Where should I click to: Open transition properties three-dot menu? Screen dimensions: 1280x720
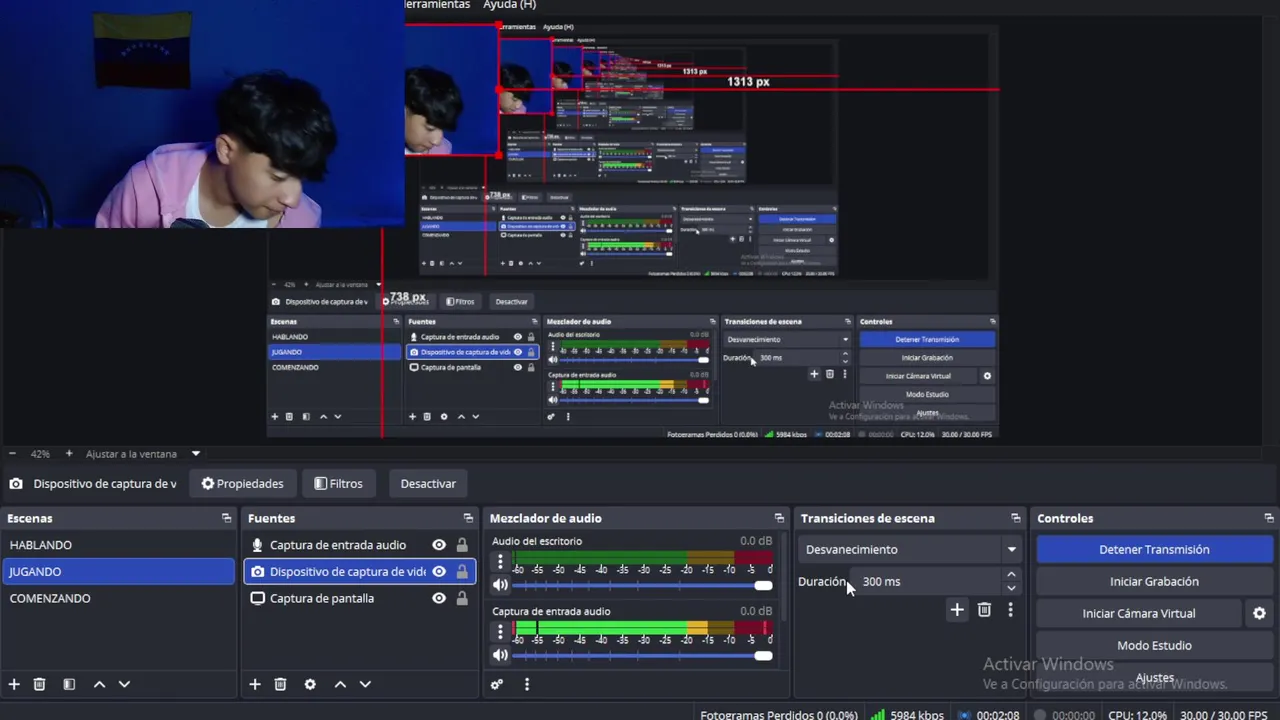pyautogui.click(x=1010, y=610)
